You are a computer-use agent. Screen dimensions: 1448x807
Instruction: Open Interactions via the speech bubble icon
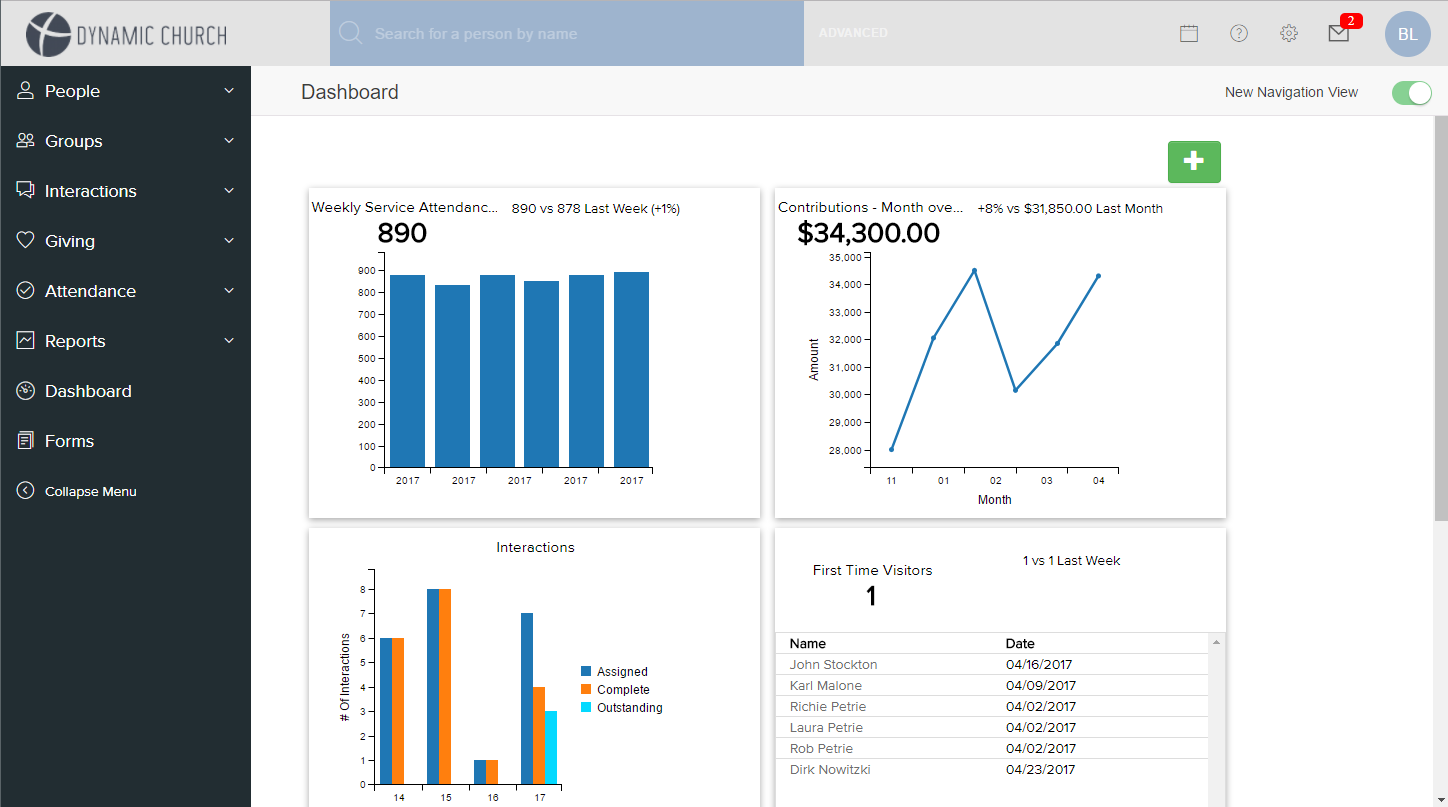24,190
